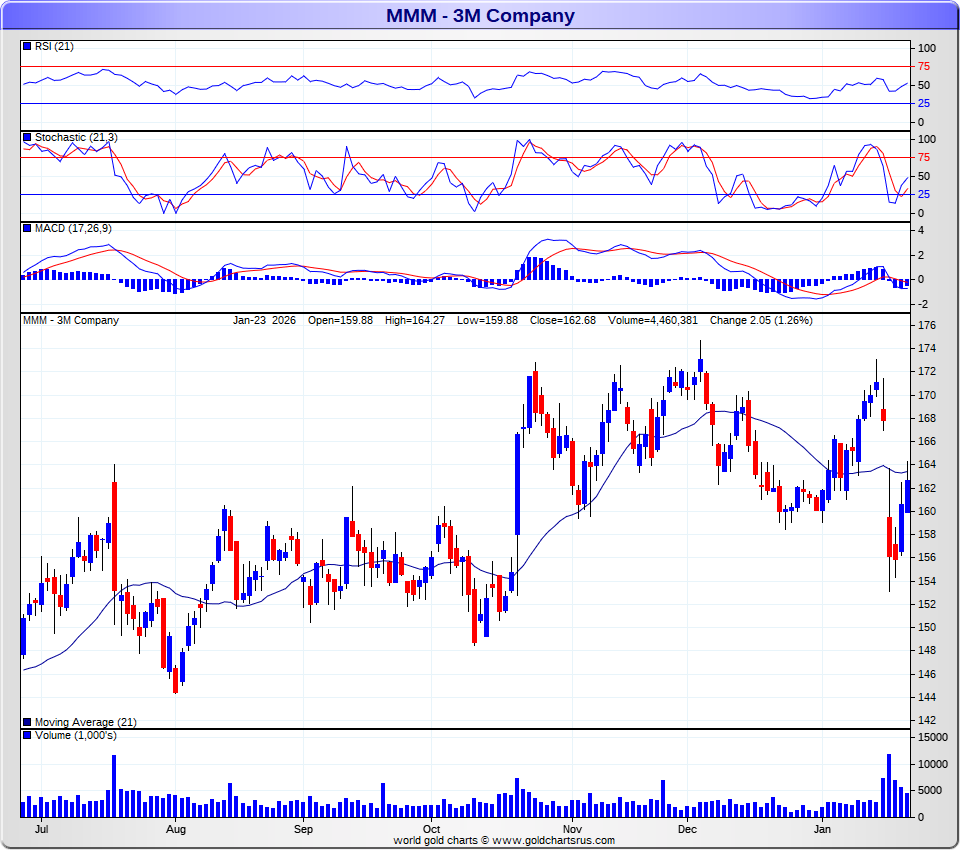Click the Jul month label on the x-axis
960x850 pixels.
[x=42, y=829]
